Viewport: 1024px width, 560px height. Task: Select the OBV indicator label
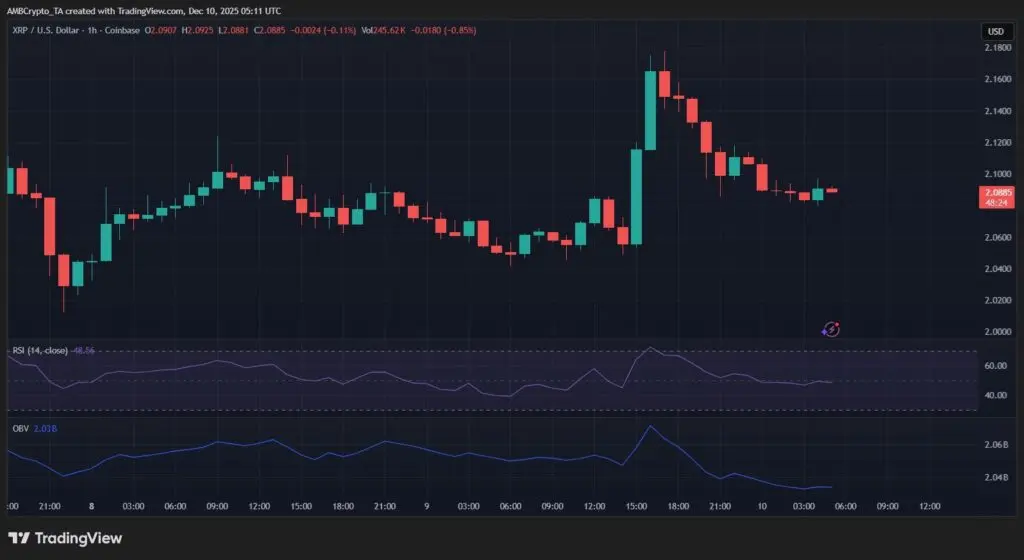pyautogui.click(x=19, y=428)
